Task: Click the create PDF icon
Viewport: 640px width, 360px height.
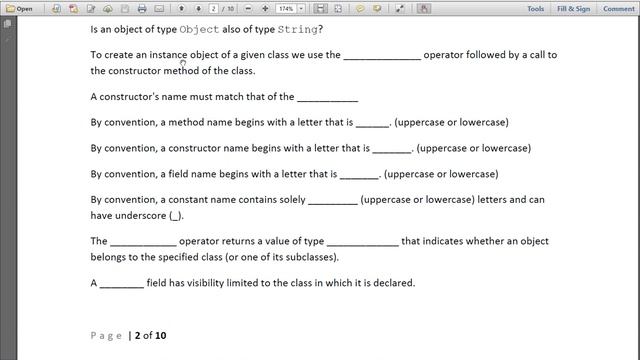Action: 73,9
